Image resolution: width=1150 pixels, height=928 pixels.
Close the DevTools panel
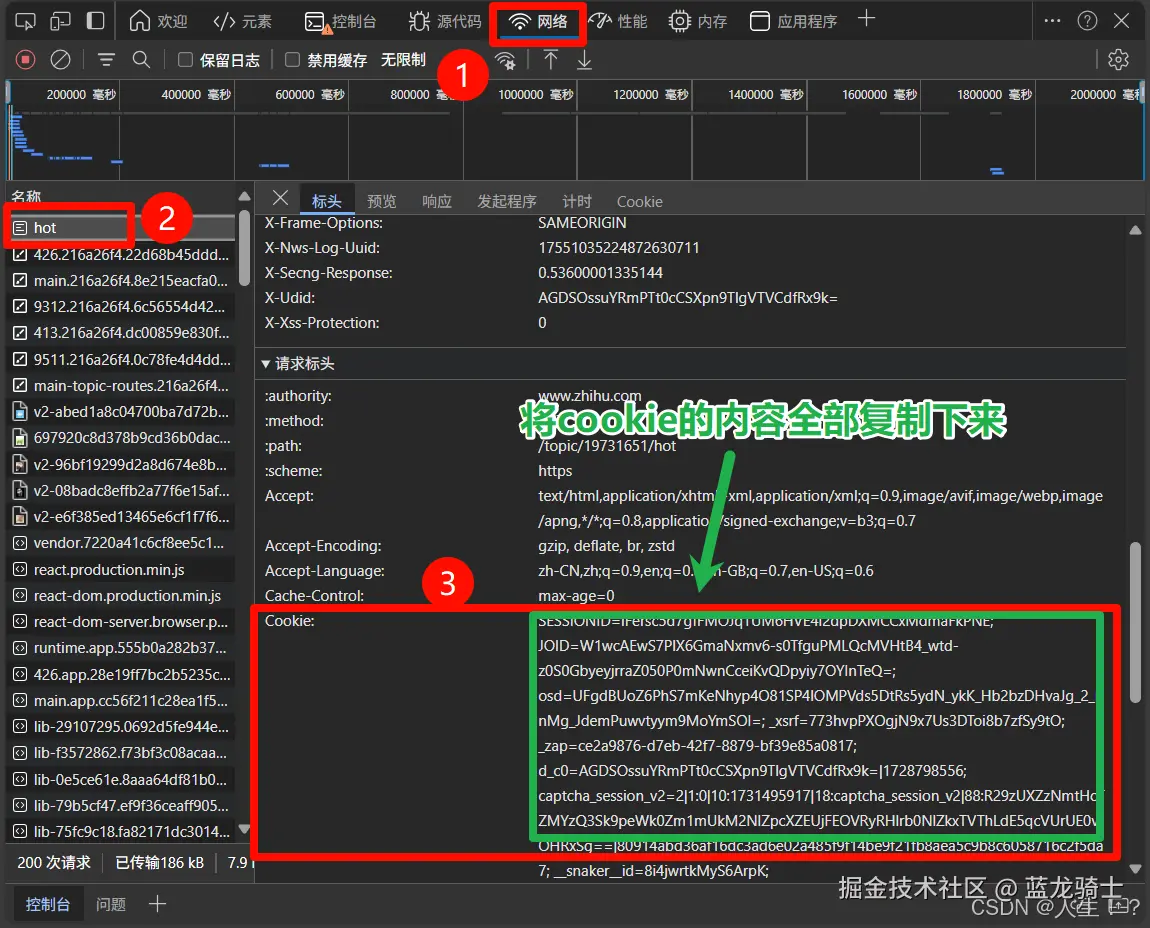[1121, 21]
